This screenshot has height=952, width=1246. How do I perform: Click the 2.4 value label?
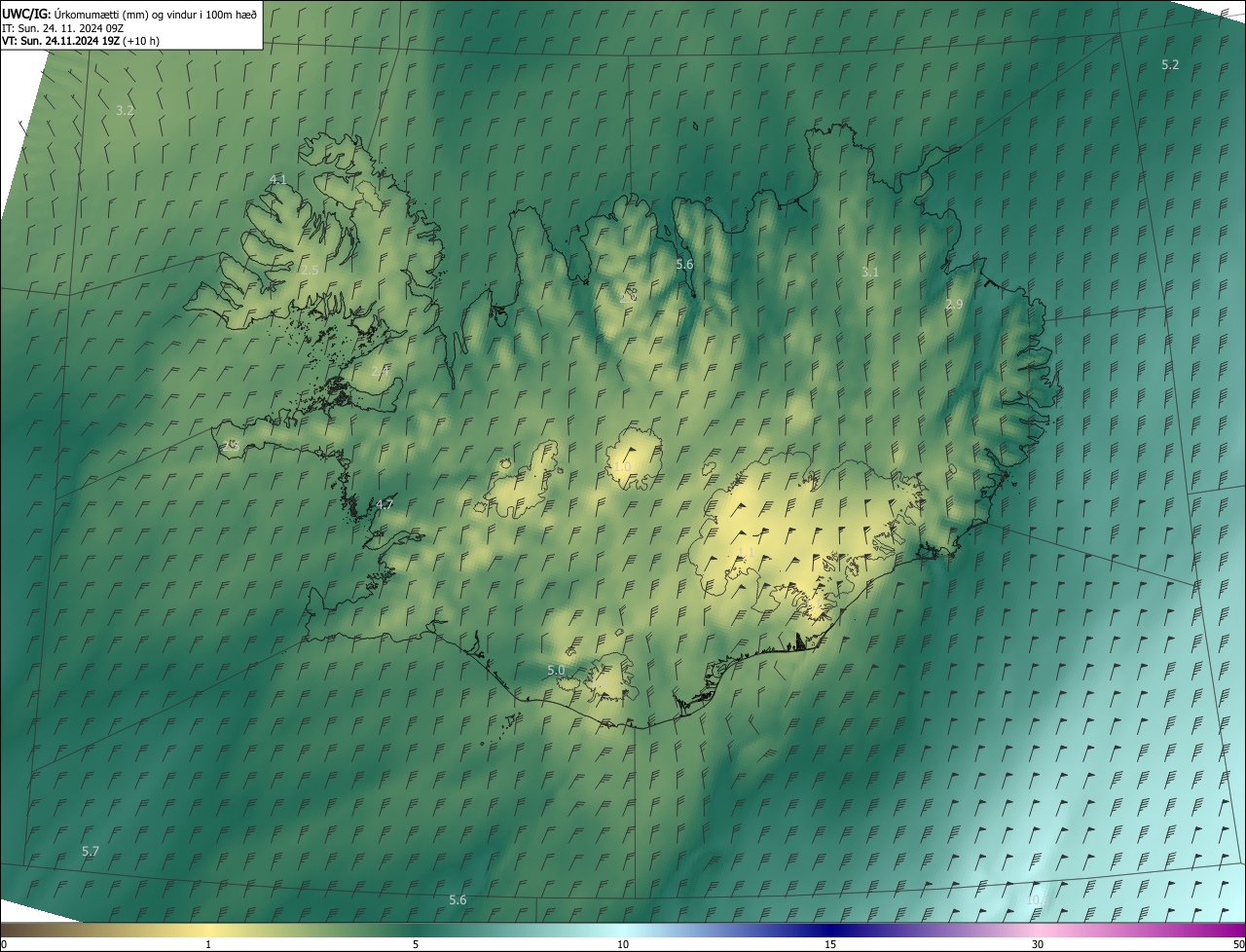(380, 371)
